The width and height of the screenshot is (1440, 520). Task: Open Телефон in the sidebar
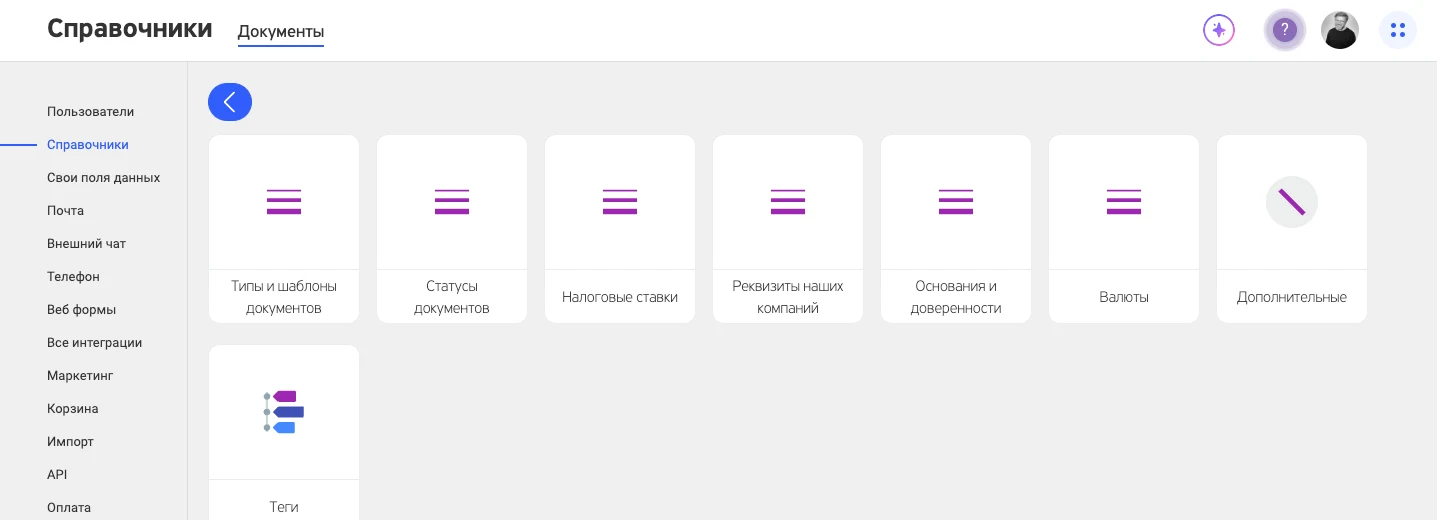[x=73, y=277]
